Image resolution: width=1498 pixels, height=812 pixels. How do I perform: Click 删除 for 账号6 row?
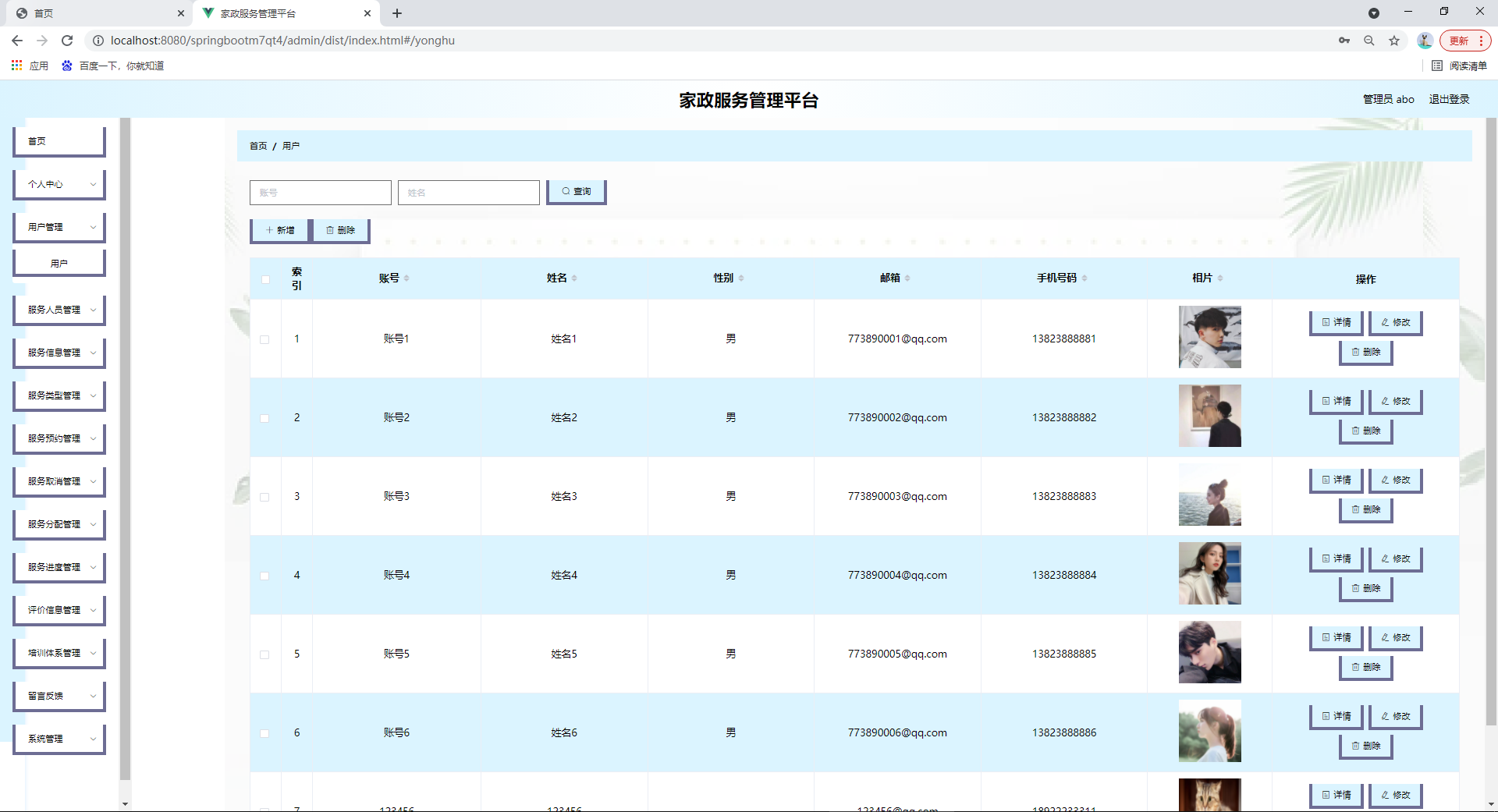pos(1366,746)
